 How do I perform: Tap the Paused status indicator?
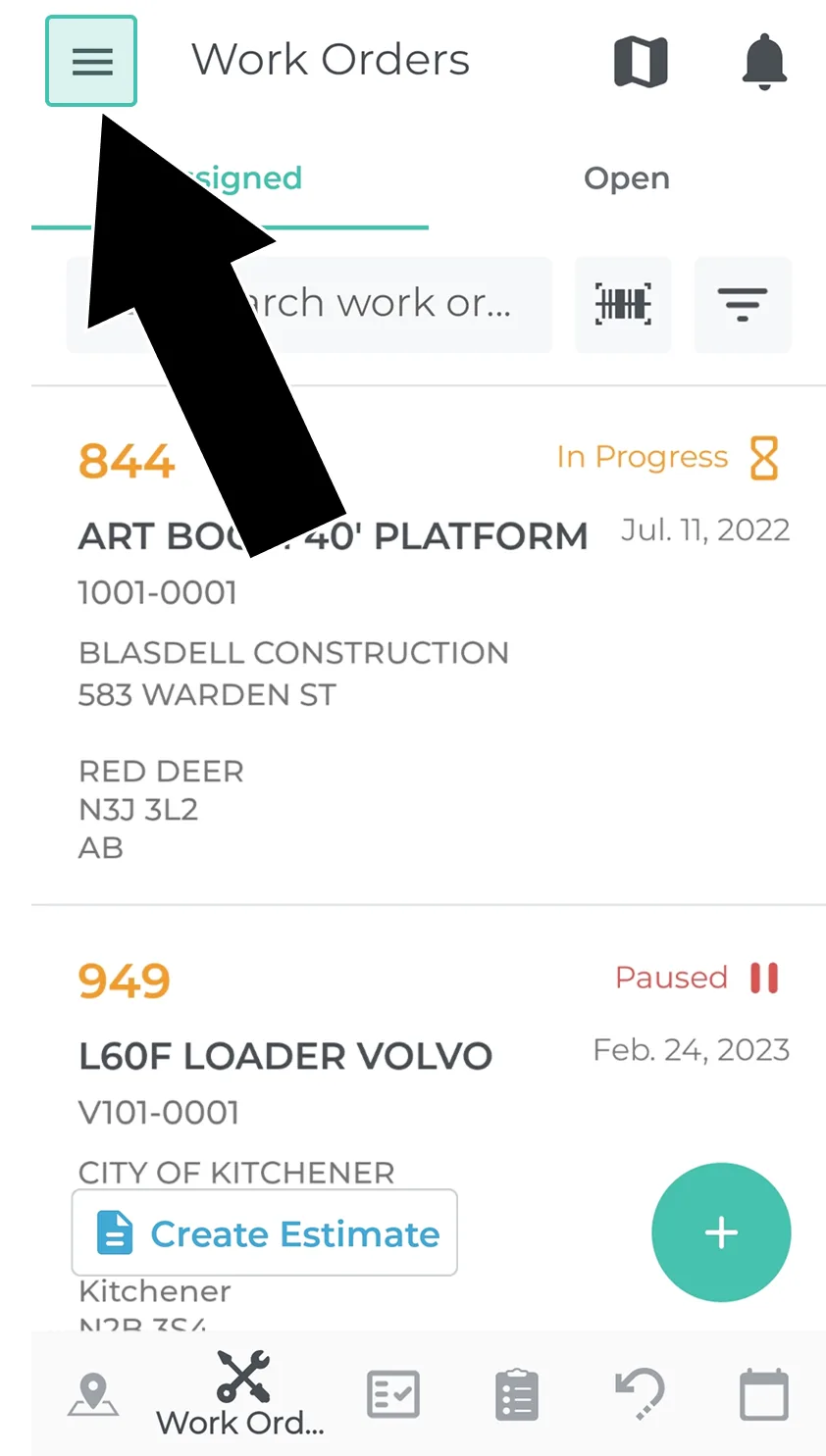(x=697, y=978)
